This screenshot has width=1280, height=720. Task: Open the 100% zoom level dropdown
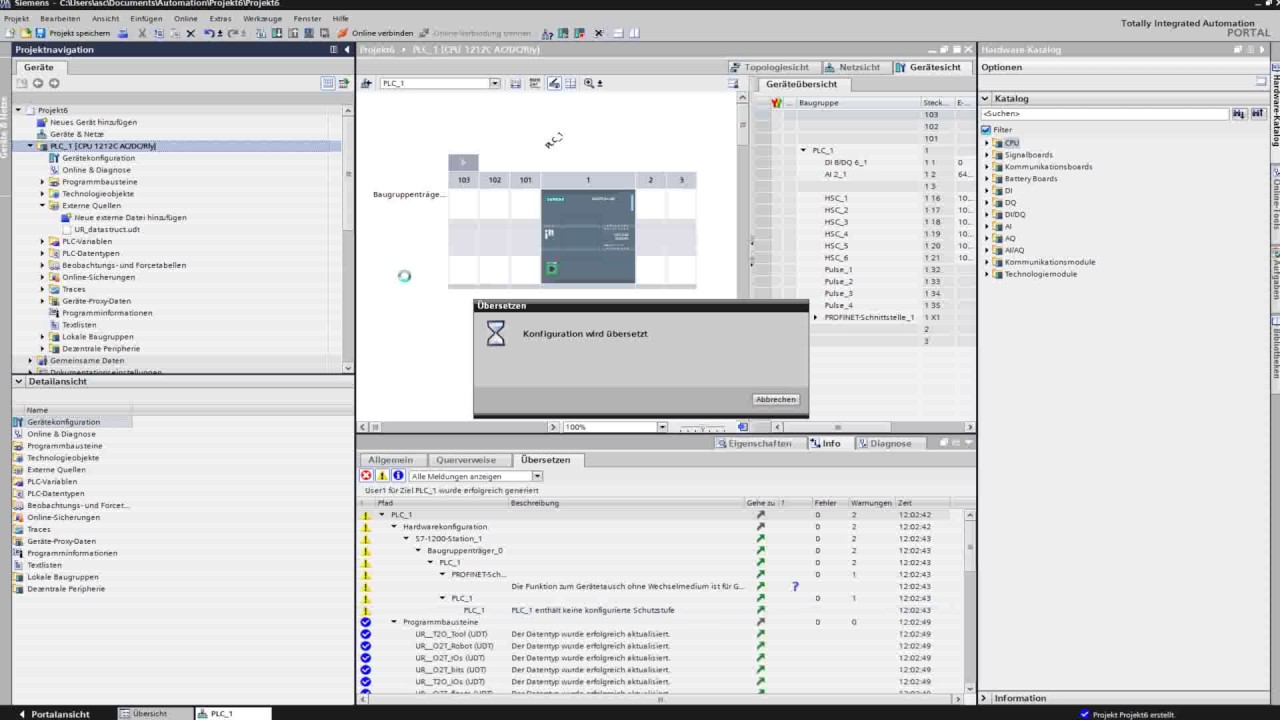[x=661, y=427]
